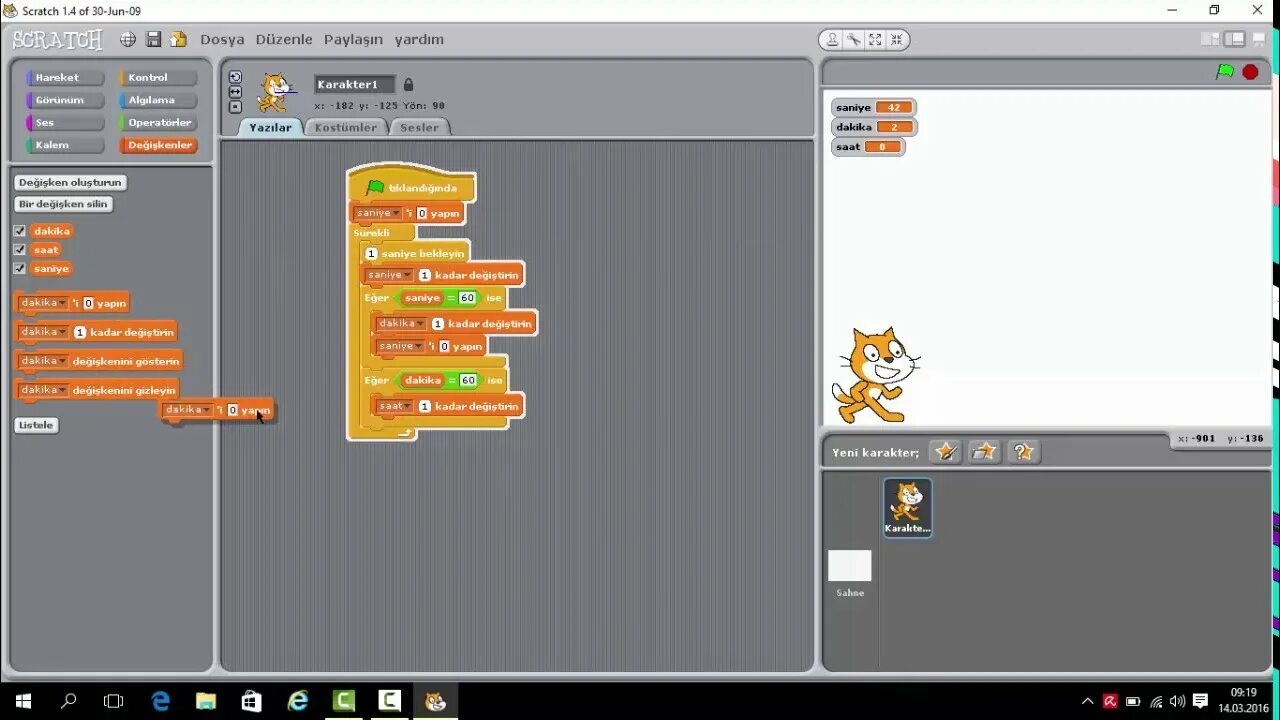Open taskbar search
This screenshot has height=720, width=1280.
(x=69, y=701)
